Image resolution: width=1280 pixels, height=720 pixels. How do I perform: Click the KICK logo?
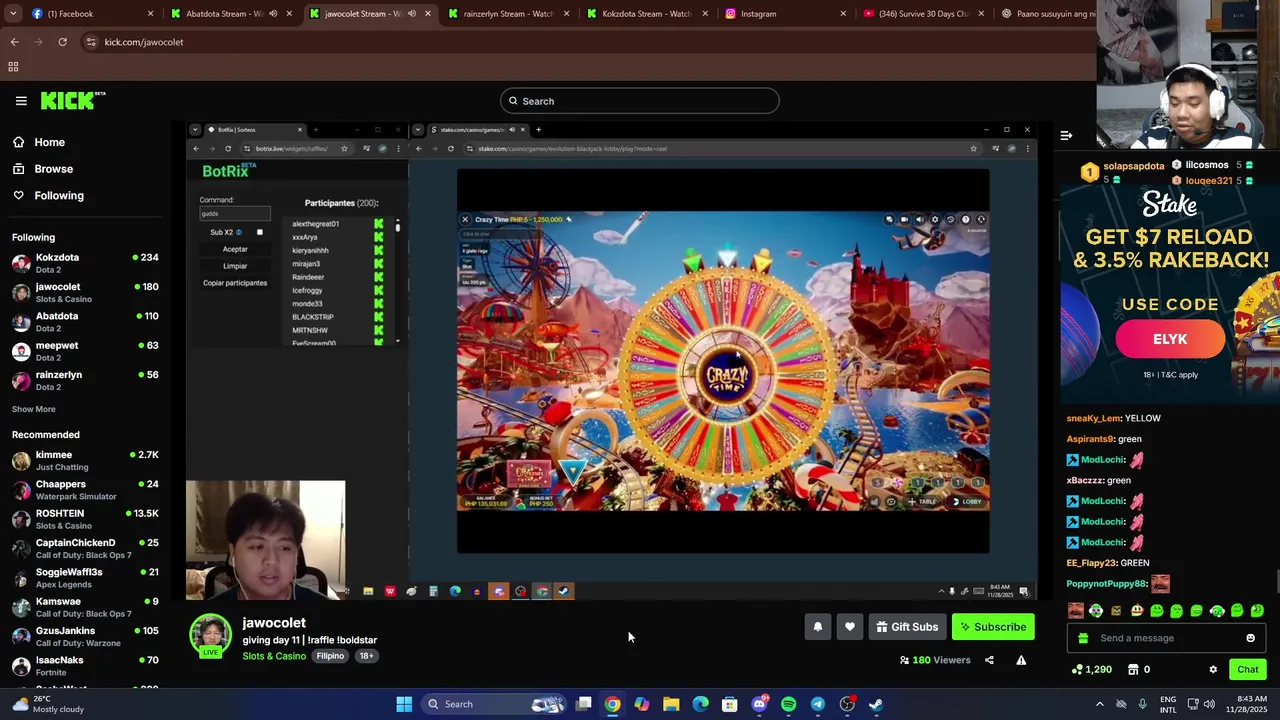pos(72,100)
